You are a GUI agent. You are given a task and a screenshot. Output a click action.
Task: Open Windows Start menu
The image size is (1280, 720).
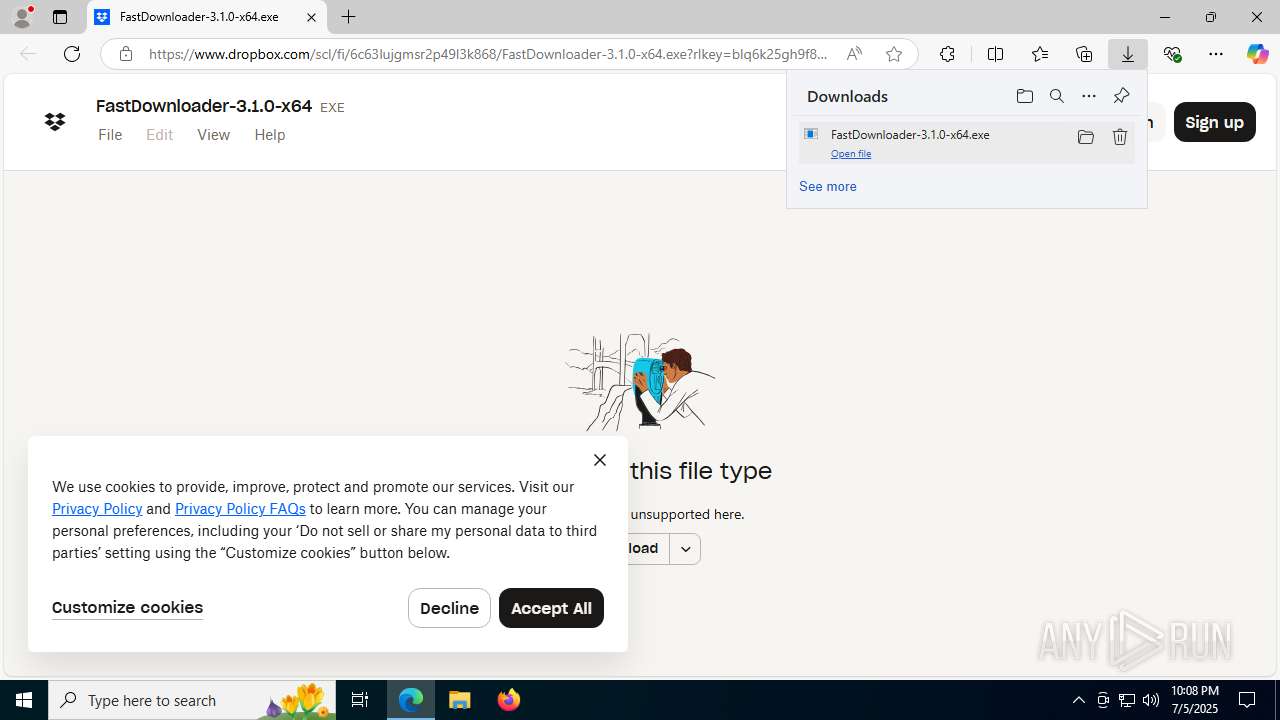point(24,700)
